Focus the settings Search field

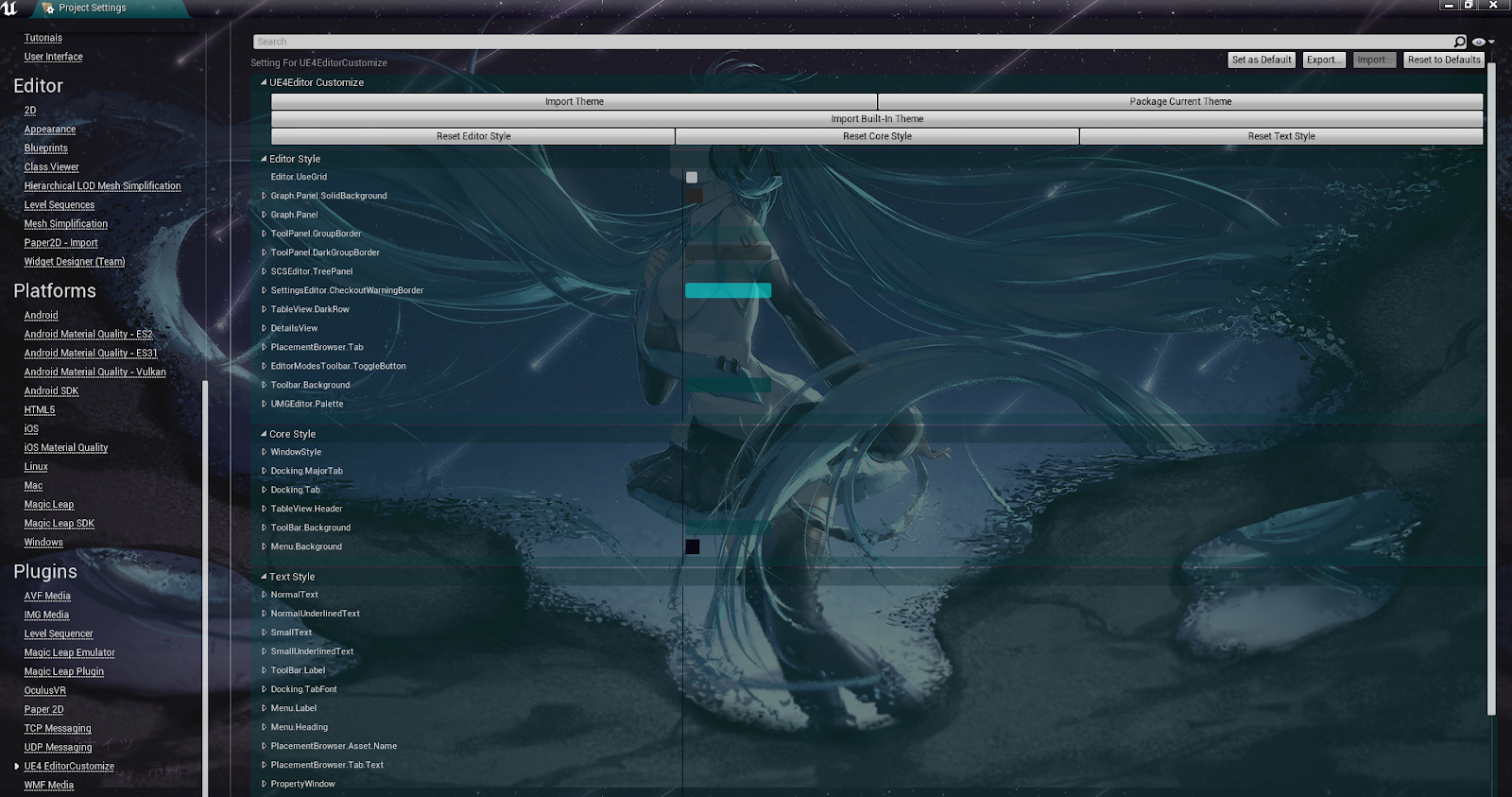point(853,42)
